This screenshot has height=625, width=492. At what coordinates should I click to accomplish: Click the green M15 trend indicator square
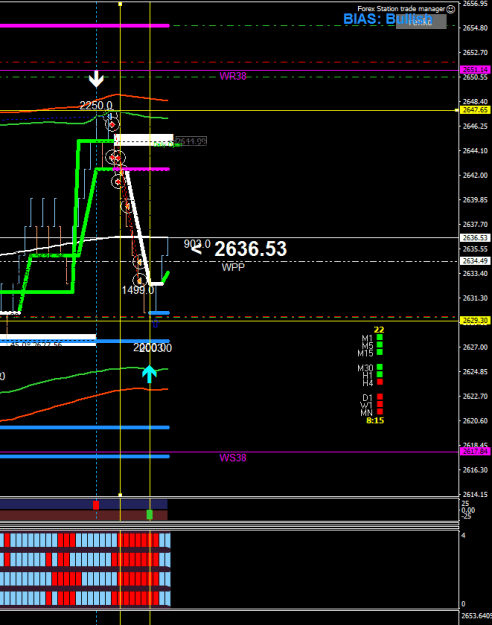click(380, 352)
